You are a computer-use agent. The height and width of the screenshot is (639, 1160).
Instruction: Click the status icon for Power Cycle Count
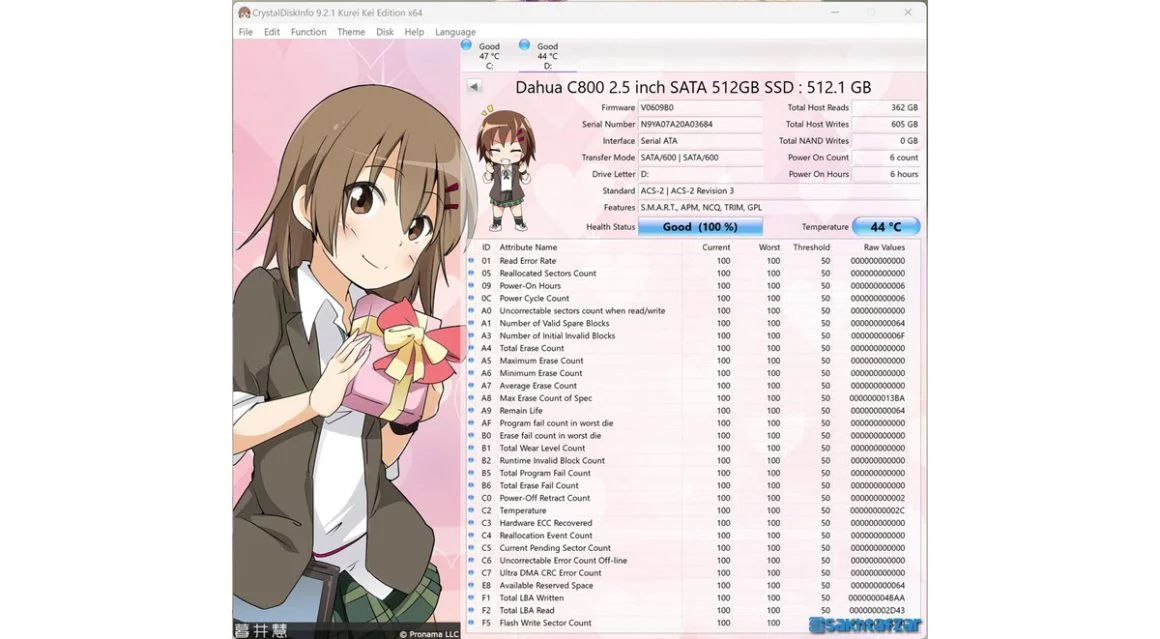(x=471, y=298)
